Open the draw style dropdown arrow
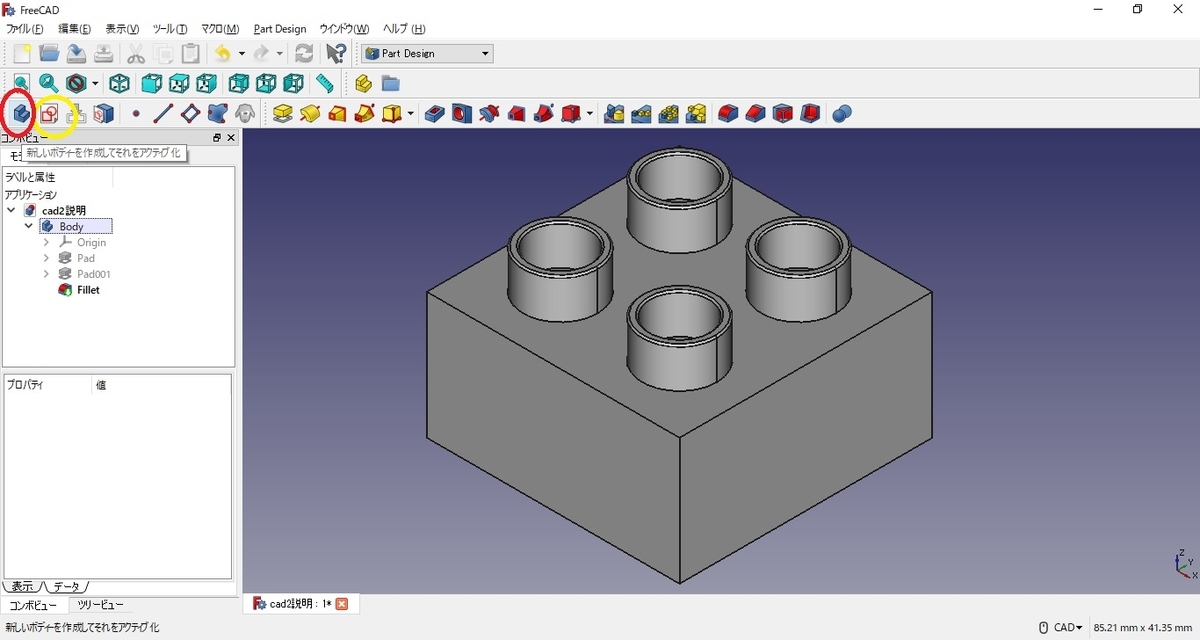This screenshot has width=1200, height=640. pos(95,84)
